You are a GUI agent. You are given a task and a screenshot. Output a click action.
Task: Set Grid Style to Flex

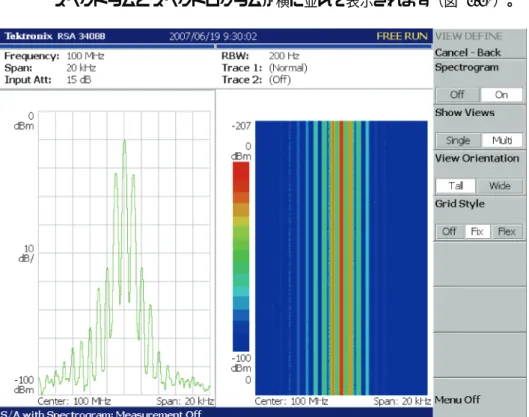tap(507, 231)
